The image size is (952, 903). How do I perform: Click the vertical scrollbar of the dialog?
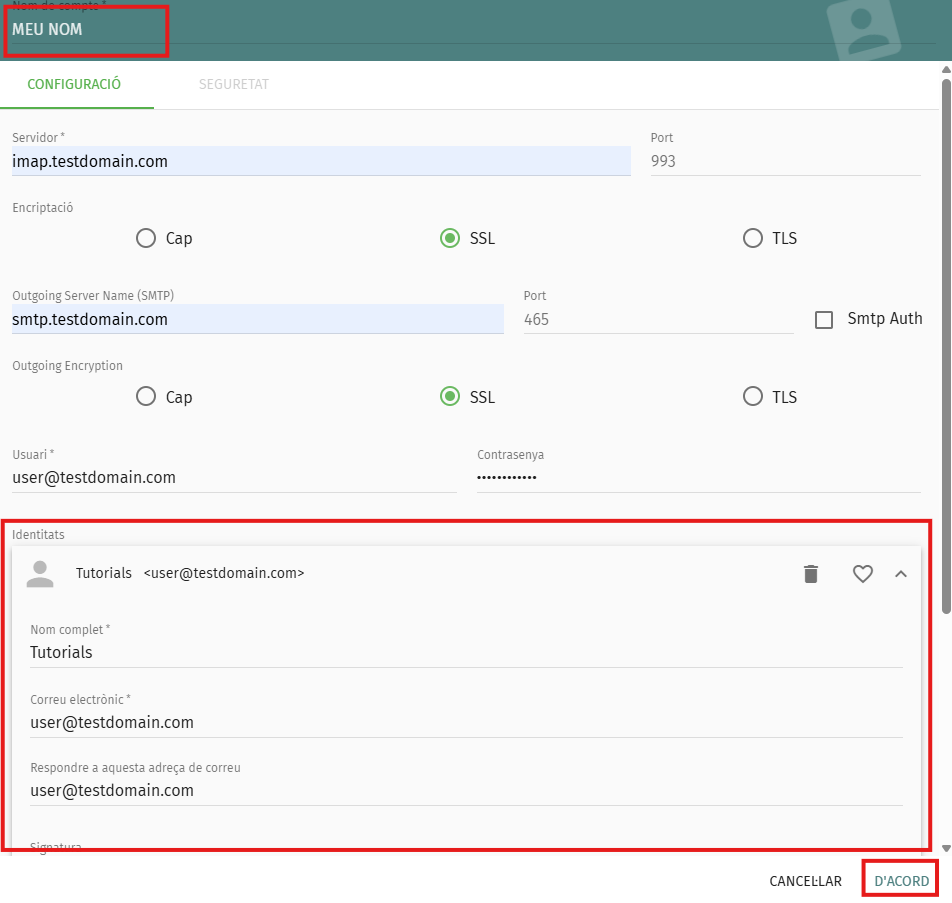point(945,340)
